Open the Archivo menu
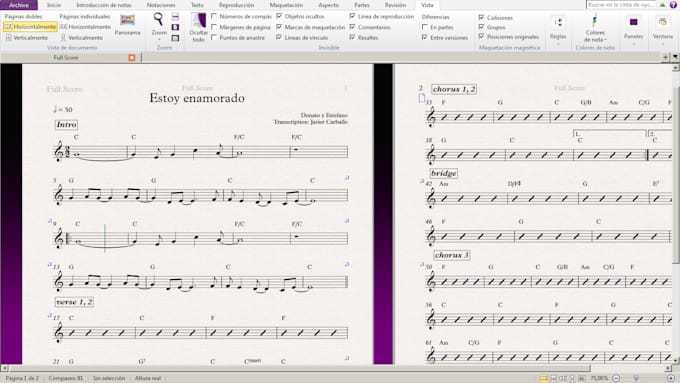 tap(19, 5)
